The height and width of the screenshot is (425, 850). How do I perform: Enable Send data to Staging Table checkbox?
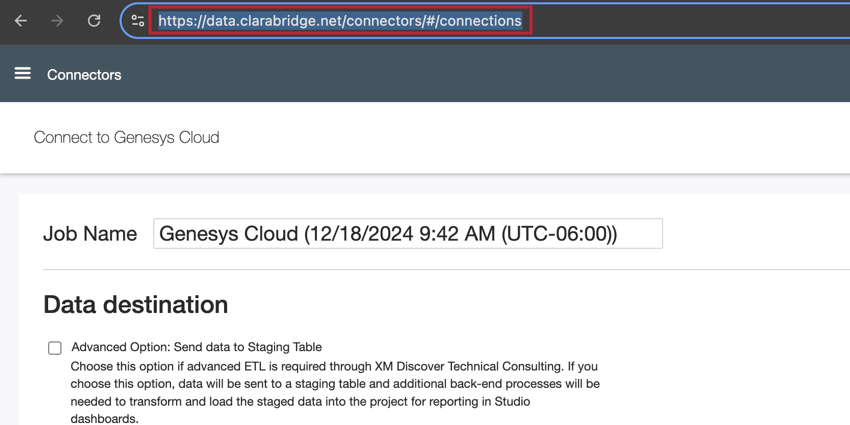[x=55, y=348]
